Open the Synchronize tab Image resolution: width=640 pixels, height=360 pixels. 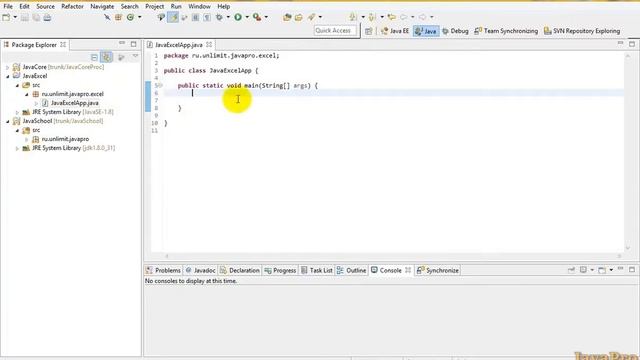point(438,270)
